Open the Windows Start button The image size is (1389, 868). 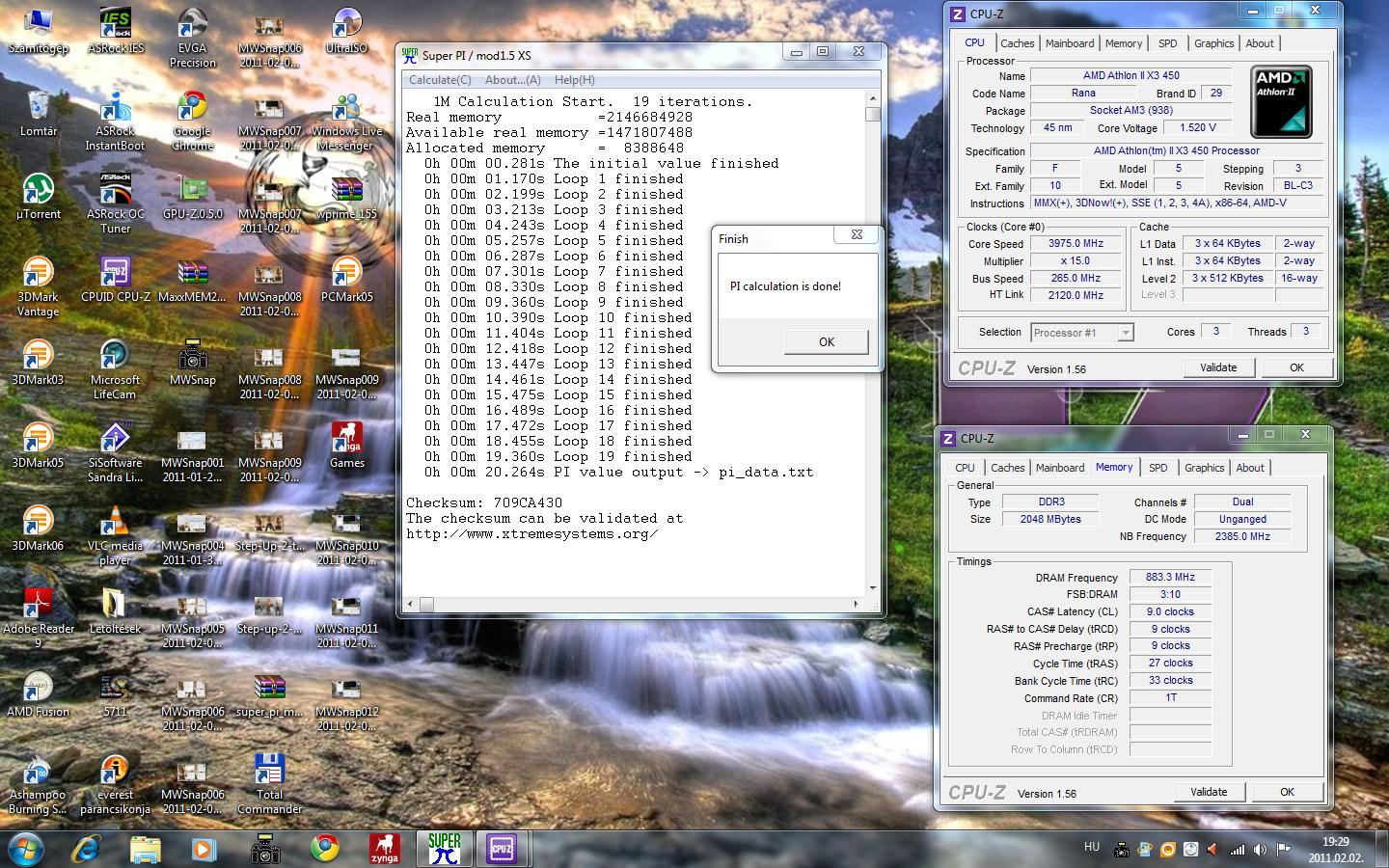pos(25,849)
